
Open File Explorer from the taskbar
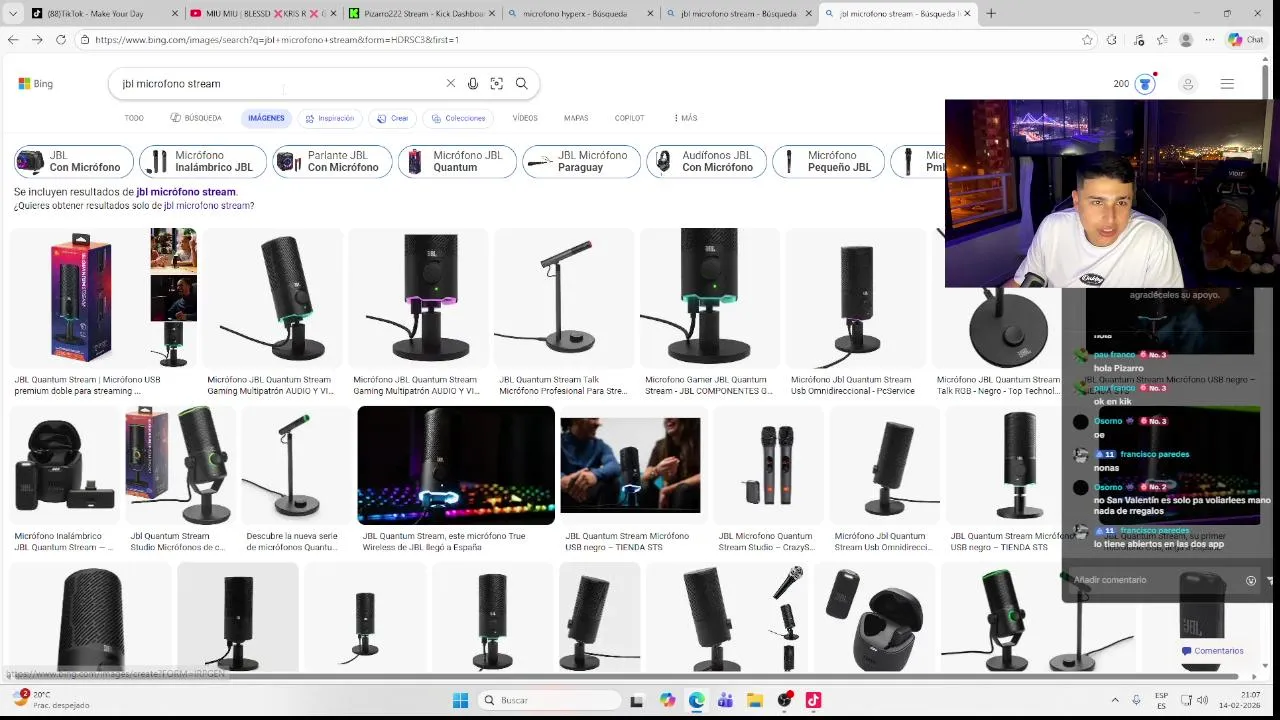755,700
